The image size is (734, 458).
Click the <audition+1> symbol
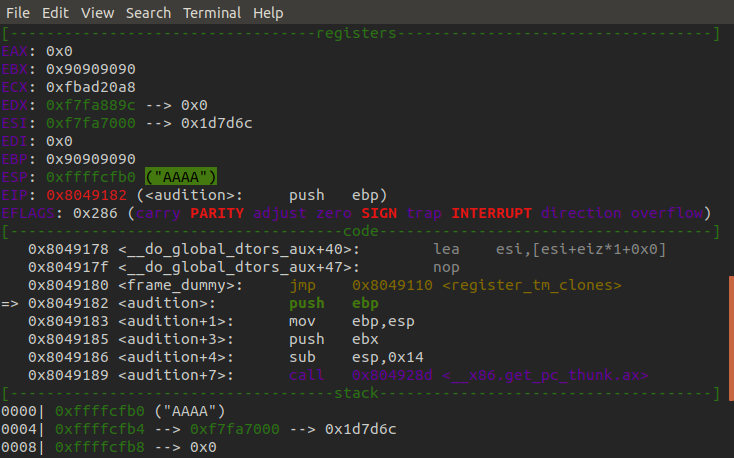(x=172, y=321)
